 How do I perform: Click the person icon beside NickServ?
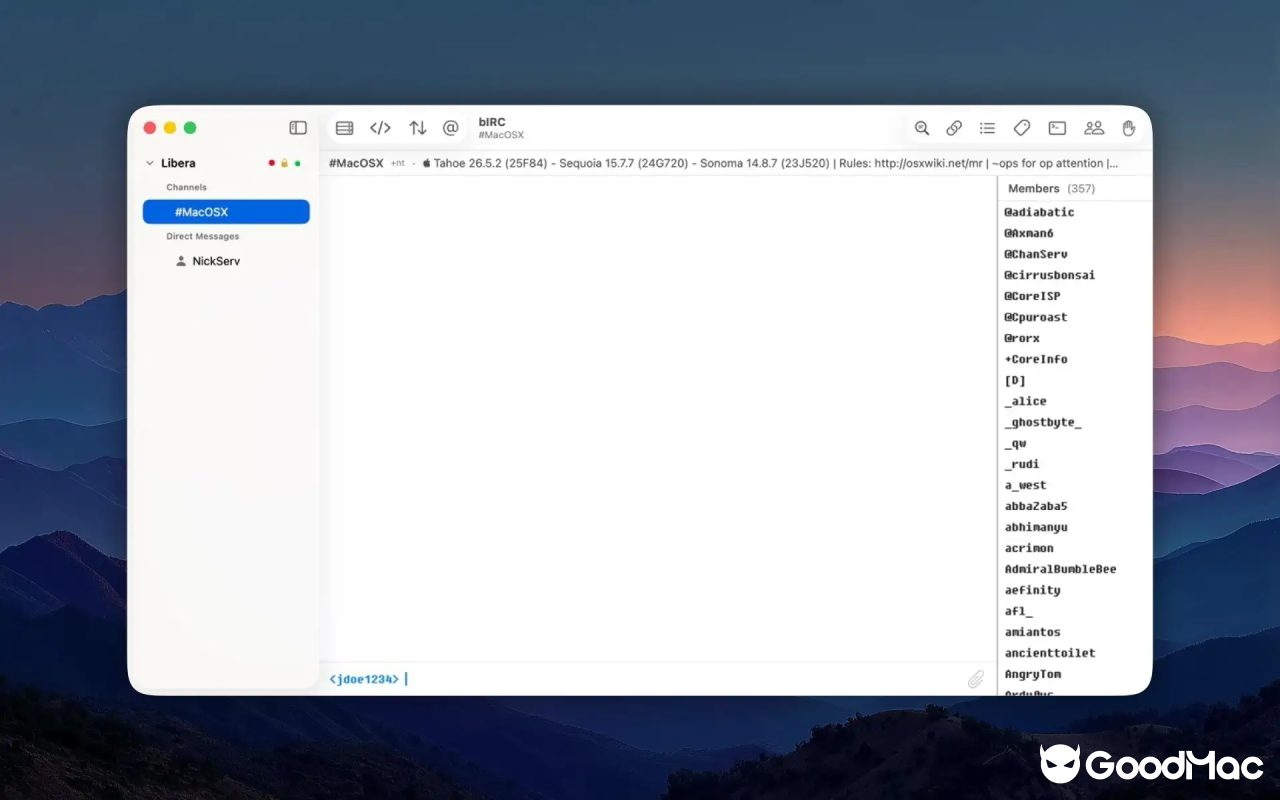click(x=181, y=261)
